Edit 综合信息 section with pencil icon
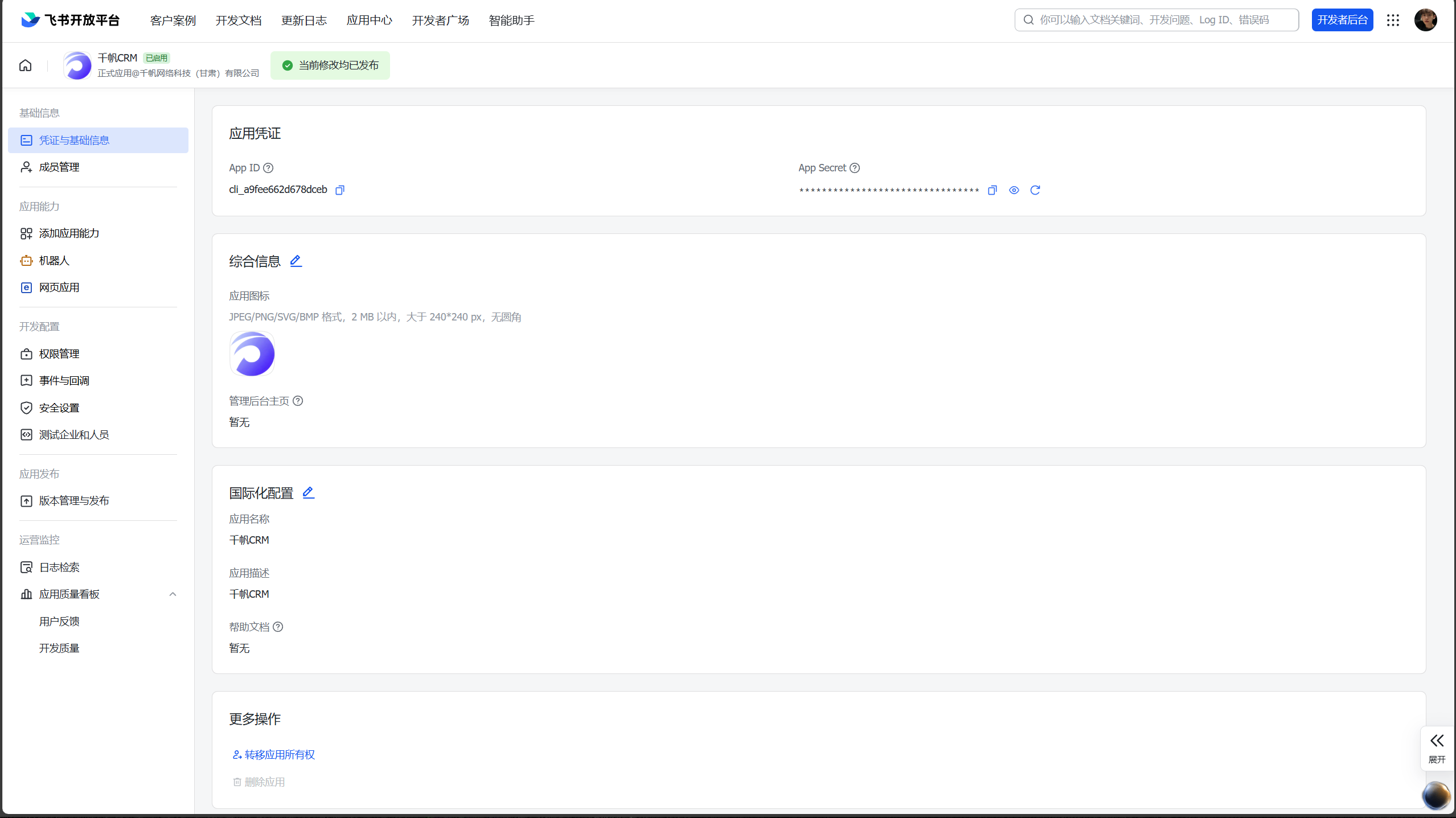This screenshot has height=818, width=1456. [x=296, y=261]
